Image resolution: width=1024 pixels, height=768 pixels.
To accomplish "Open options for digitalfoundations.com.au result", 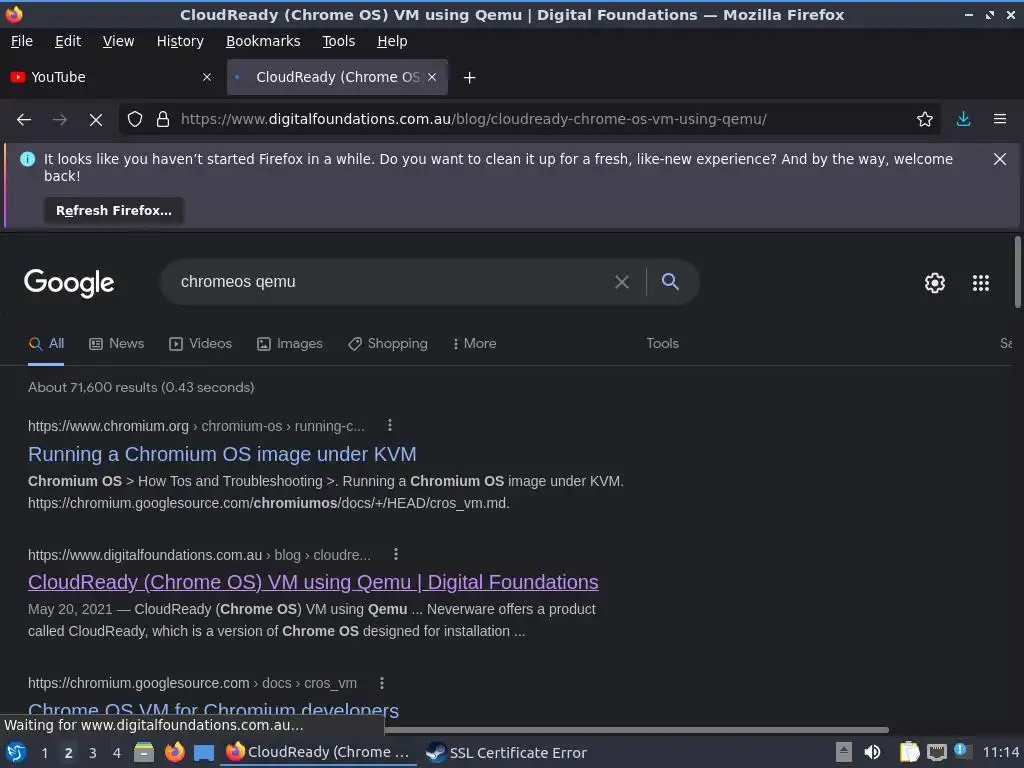I will [396, 554].
